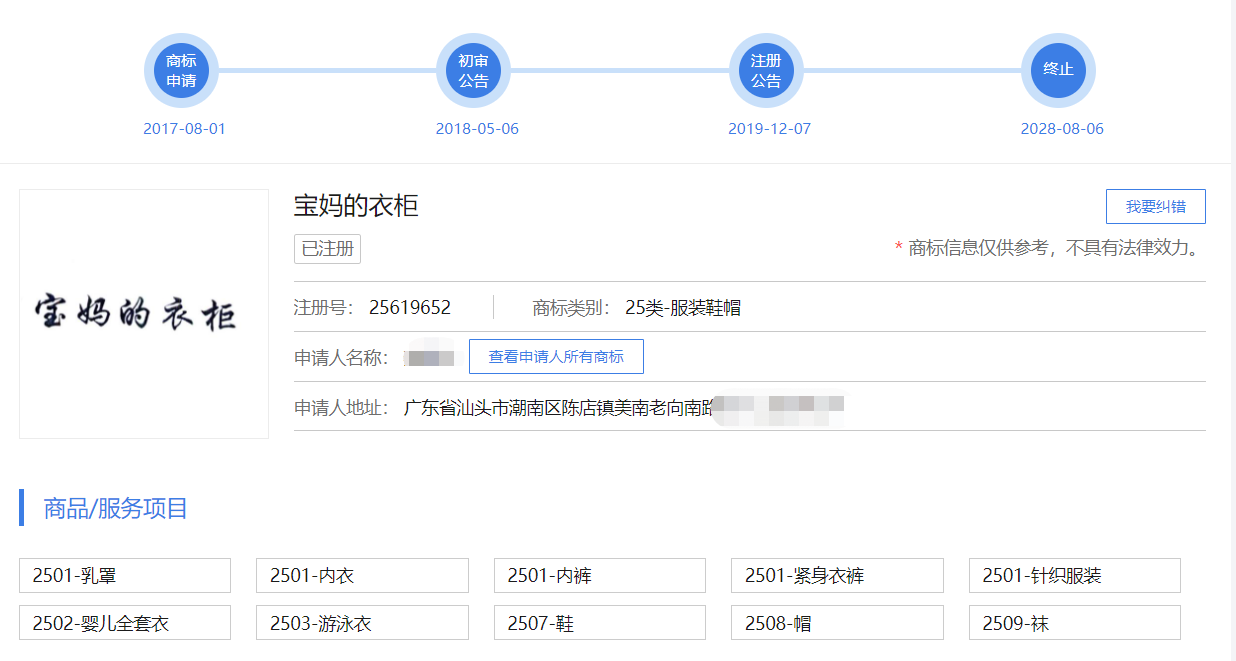
Task: Pick the 2501-针织服装 item tag
Action: pos(1074,576)
